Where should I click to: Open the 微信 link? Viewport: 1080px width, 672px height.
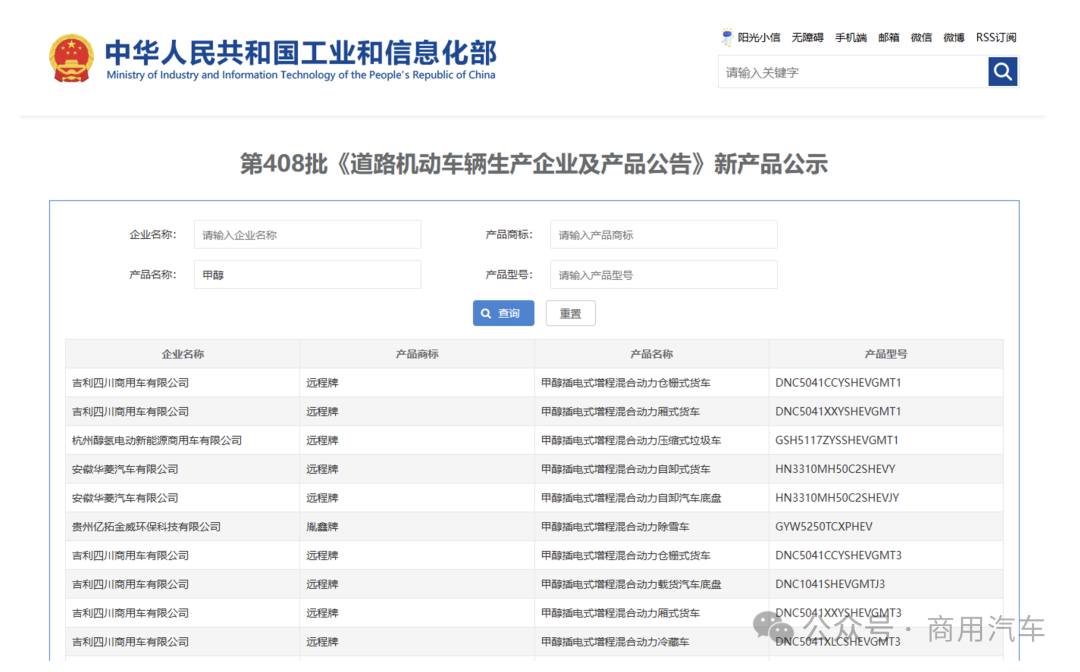[921, 37]
